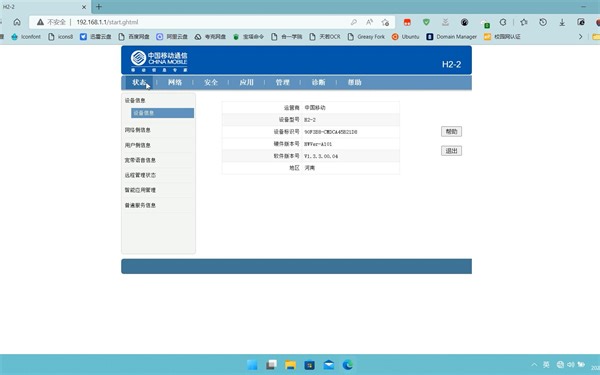Screen dimensions: 600x375
Task: Click the address bar URL 192.168.1.1
Action: point(107,22)
